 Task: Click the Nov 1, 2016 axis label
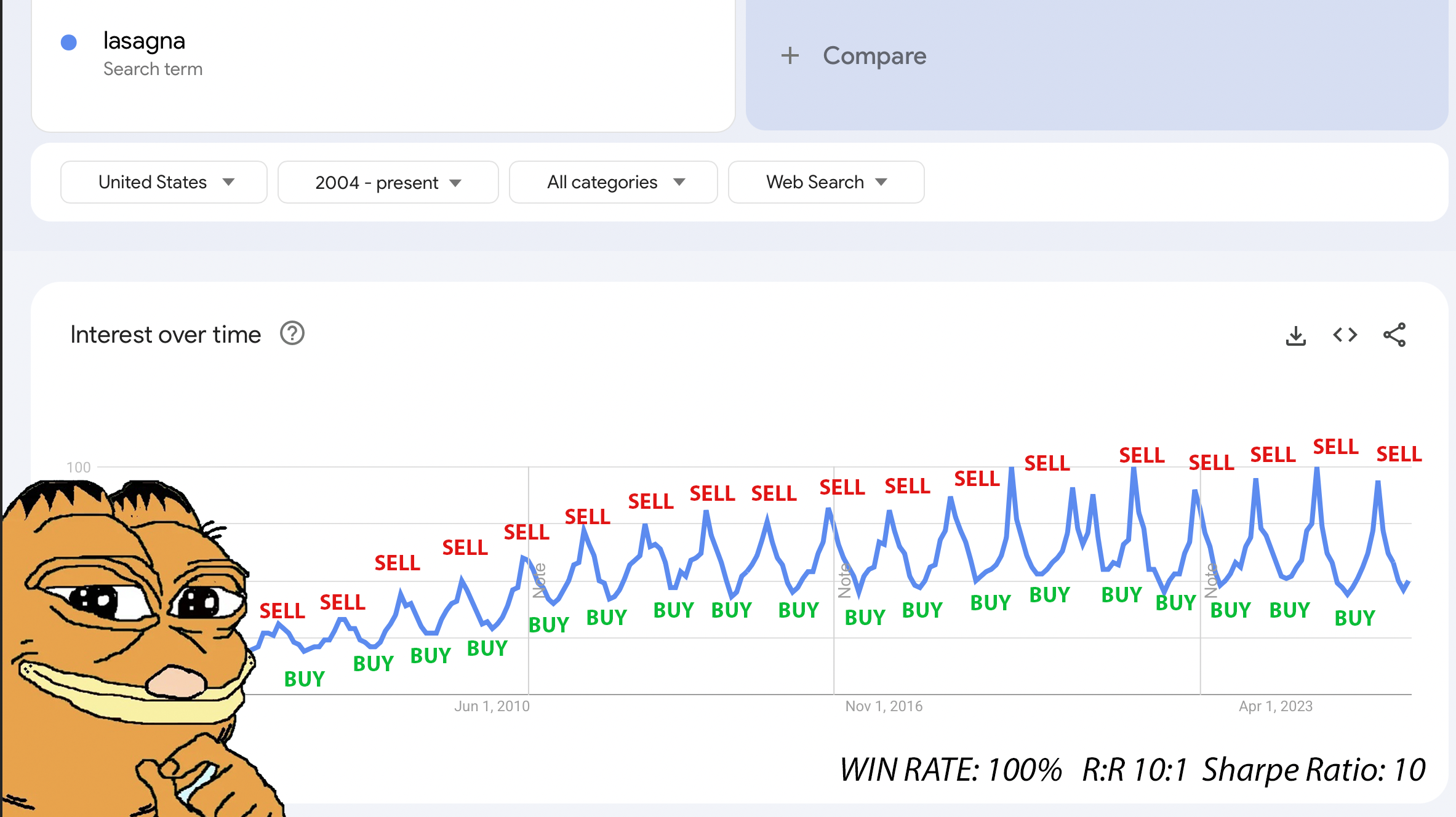click(x=884, y=706)
